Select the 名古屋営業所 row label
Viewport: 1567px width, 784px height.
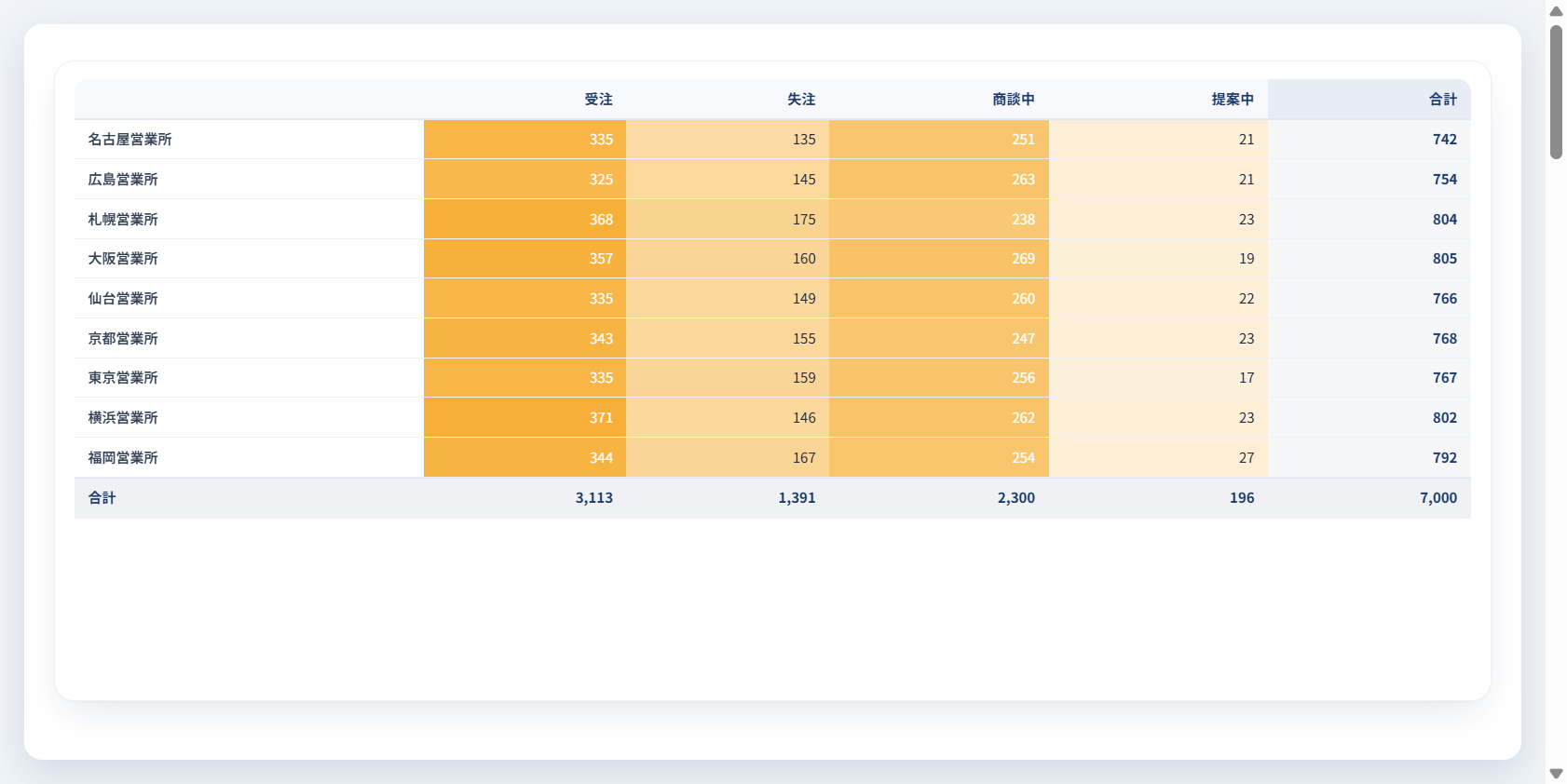[x=249, y=140]
